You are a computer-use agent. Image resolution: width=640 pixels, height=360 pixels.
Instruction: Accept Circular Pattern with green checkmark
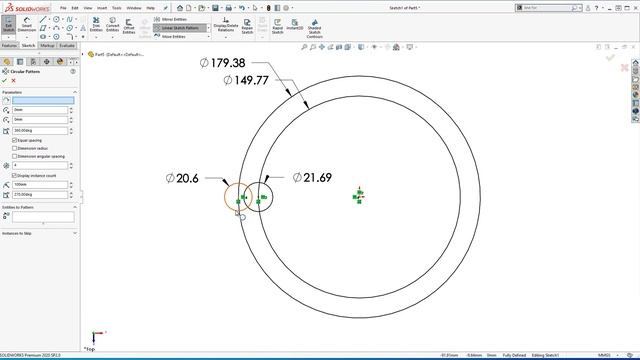click(4, 80)
